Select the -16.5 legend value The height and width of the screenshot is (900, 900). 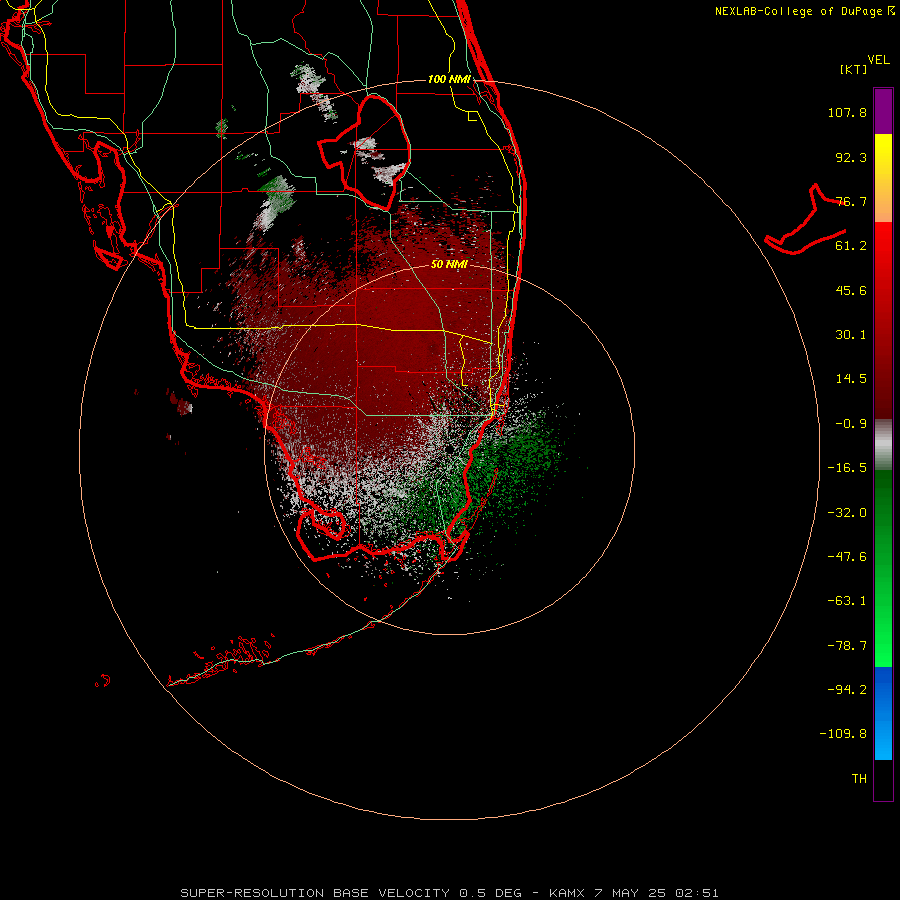click(847, 468)
